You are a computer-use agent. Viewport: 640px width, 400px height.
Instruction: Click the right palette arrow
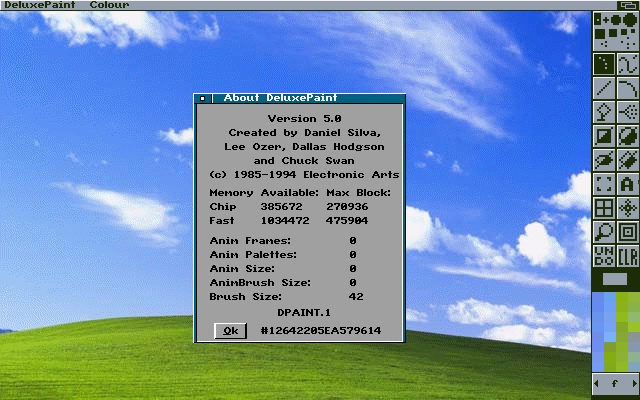coord(635,383)
